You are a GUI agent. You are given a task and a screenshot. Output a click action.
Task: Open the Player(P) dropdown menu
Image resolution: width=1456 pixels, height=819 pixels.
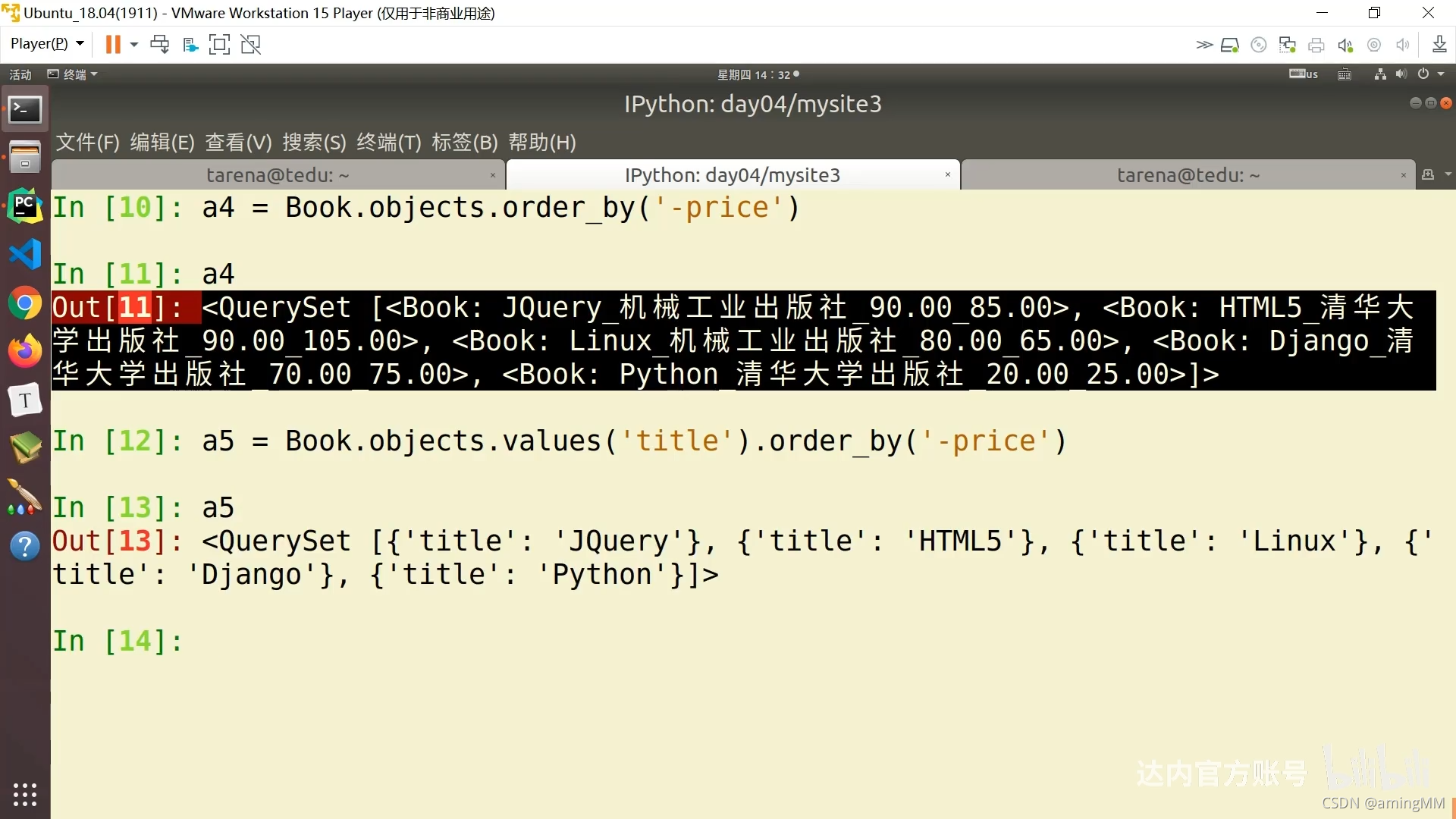(x=47, y=44)
